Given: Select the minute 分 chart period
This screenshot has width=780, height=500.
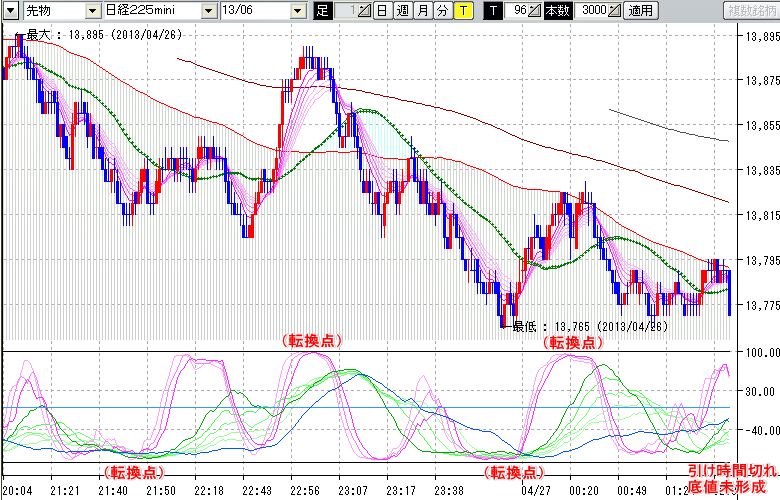Looking at the screenshot, I should coord(443,10).
